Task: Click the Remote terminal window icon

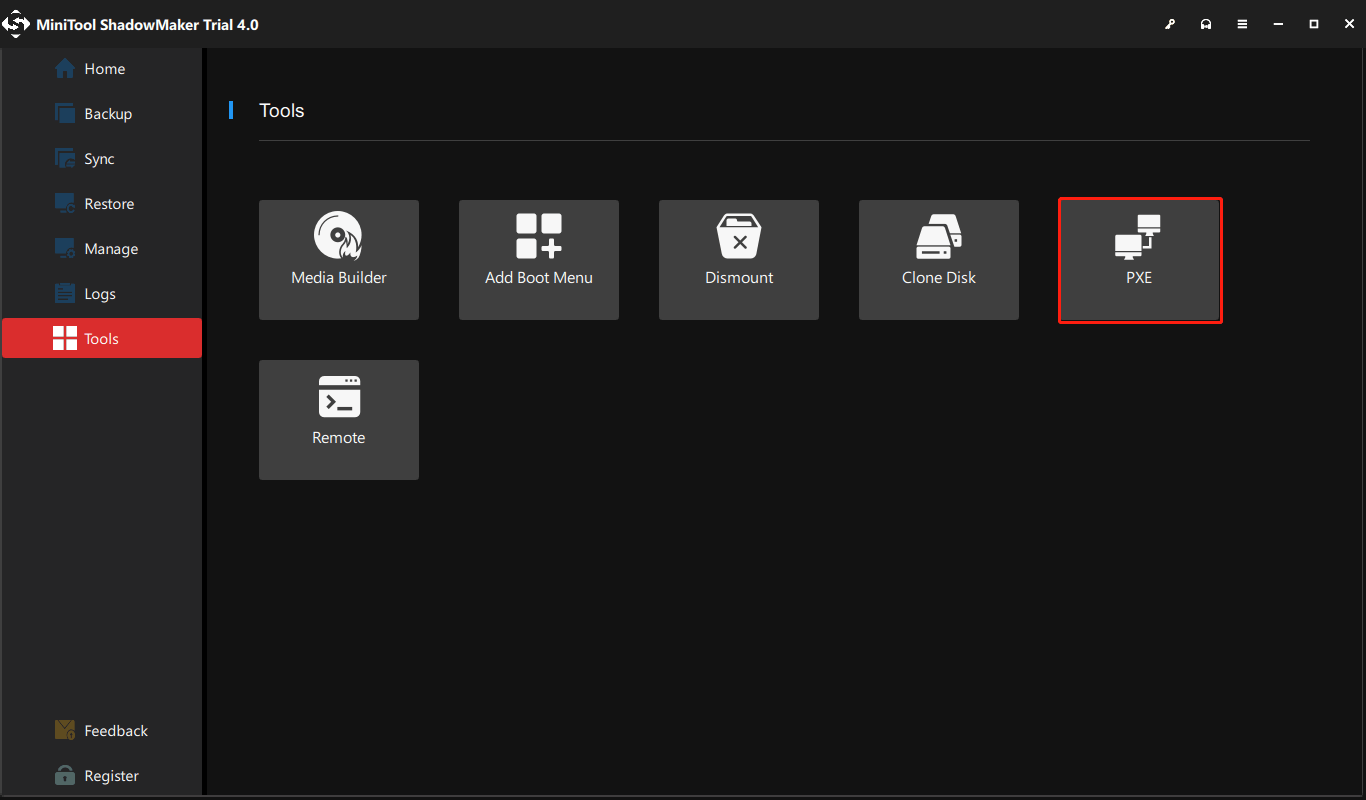Action: pyautogui.click(x=339, y=396)
